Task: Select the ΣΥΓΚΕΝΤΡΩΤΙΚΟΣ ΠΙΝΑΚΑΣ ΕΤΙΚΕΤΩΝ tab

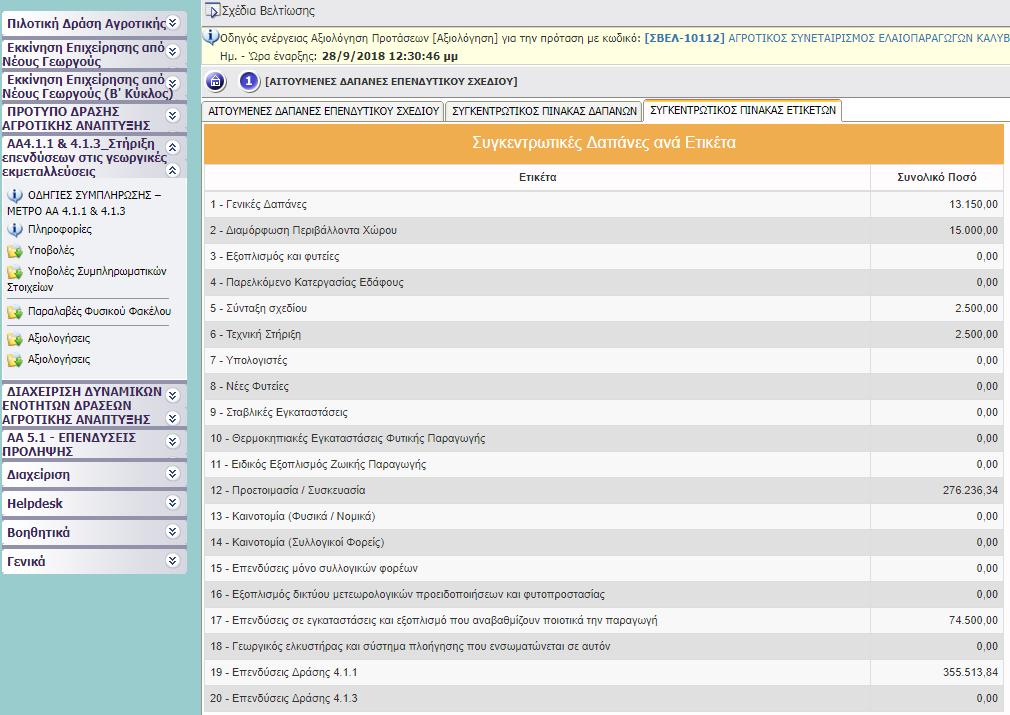Action: pyautogui.click(x=743, y=110)
